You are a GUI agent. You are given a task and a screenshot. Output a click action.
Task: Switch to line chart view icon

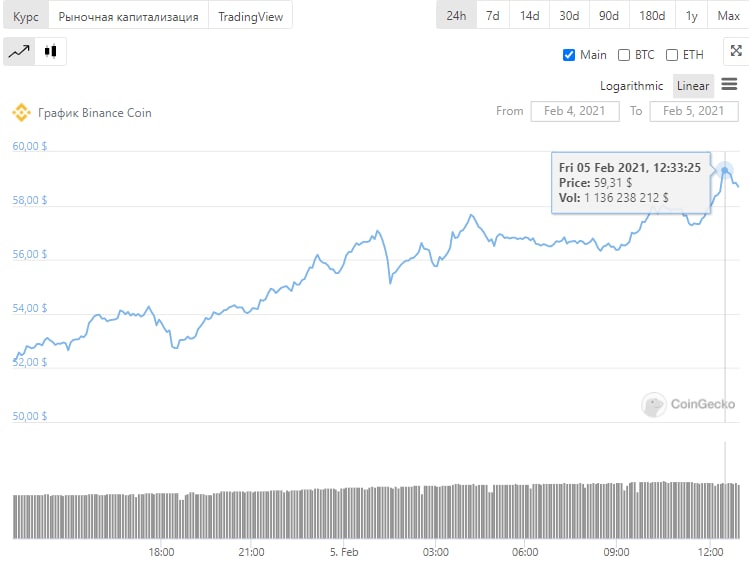(x=19, y=51)
